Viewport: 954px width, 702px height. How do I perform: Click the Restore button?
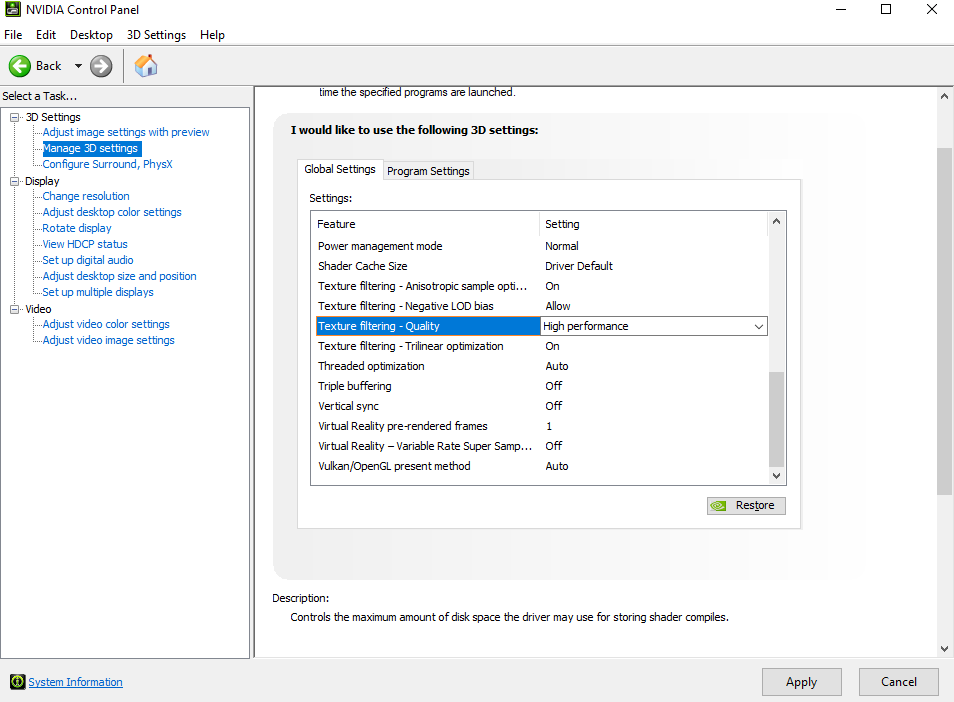pyautogui.click(x=746, y=506)
